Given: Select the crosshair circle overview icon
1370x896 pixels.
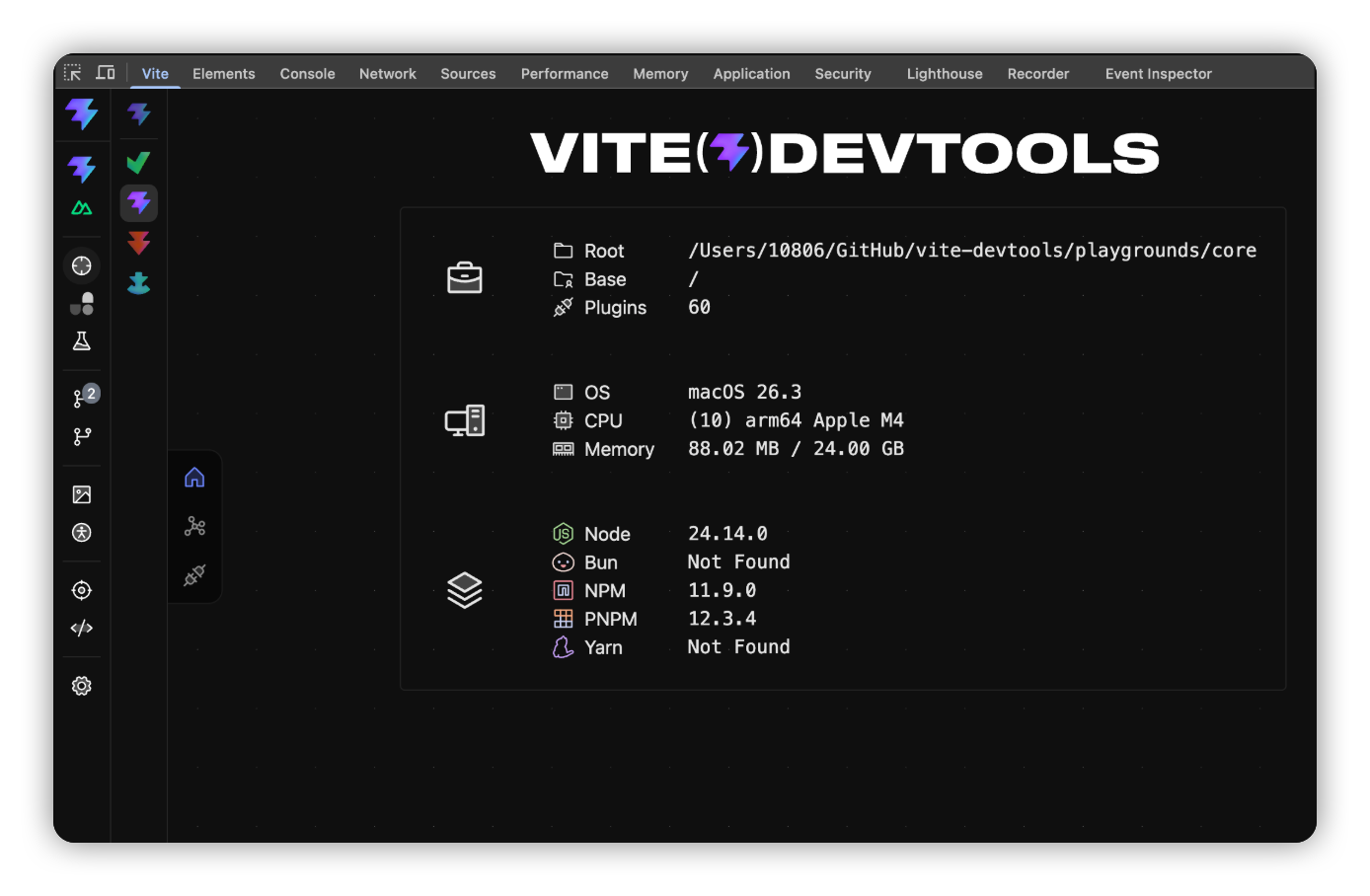Looking at the screenshot, I should coord(82,265).
